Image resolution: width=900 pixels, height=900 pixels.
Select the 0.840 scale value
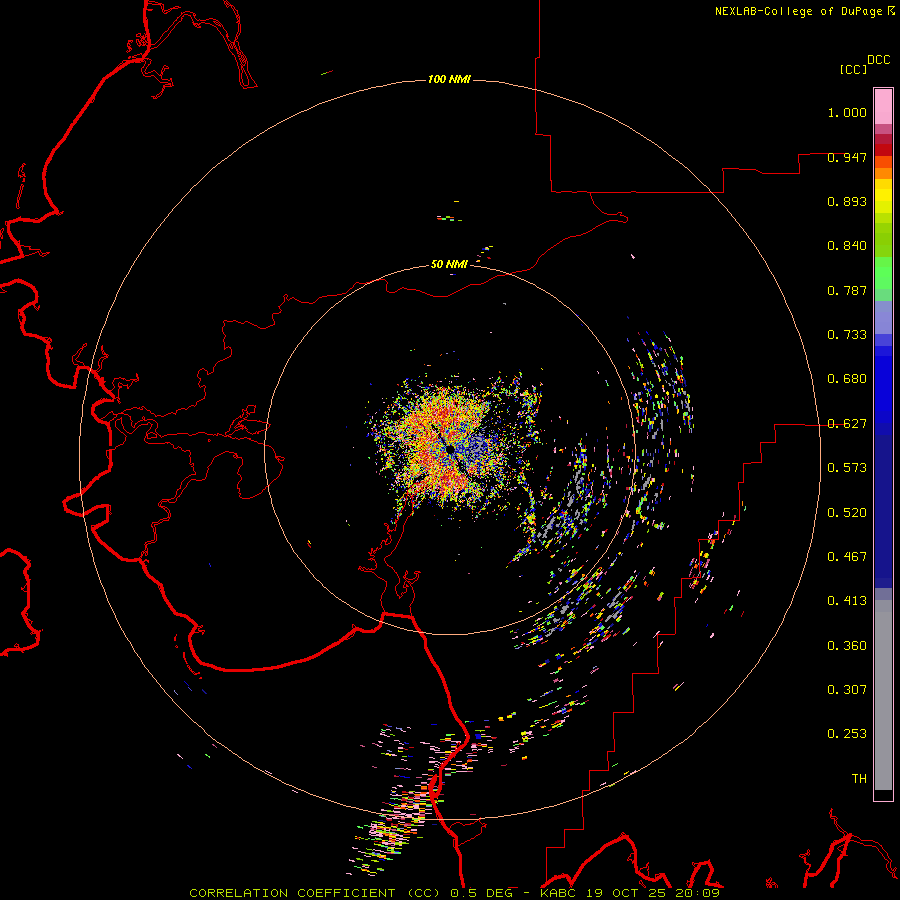[847, 246]
